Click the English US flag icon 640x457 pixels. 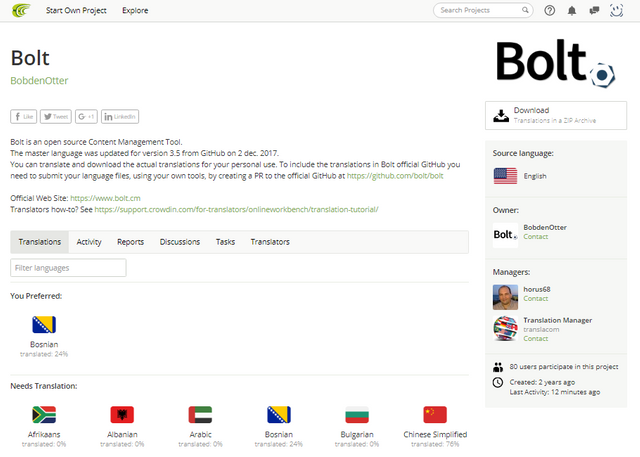point(505,176)
